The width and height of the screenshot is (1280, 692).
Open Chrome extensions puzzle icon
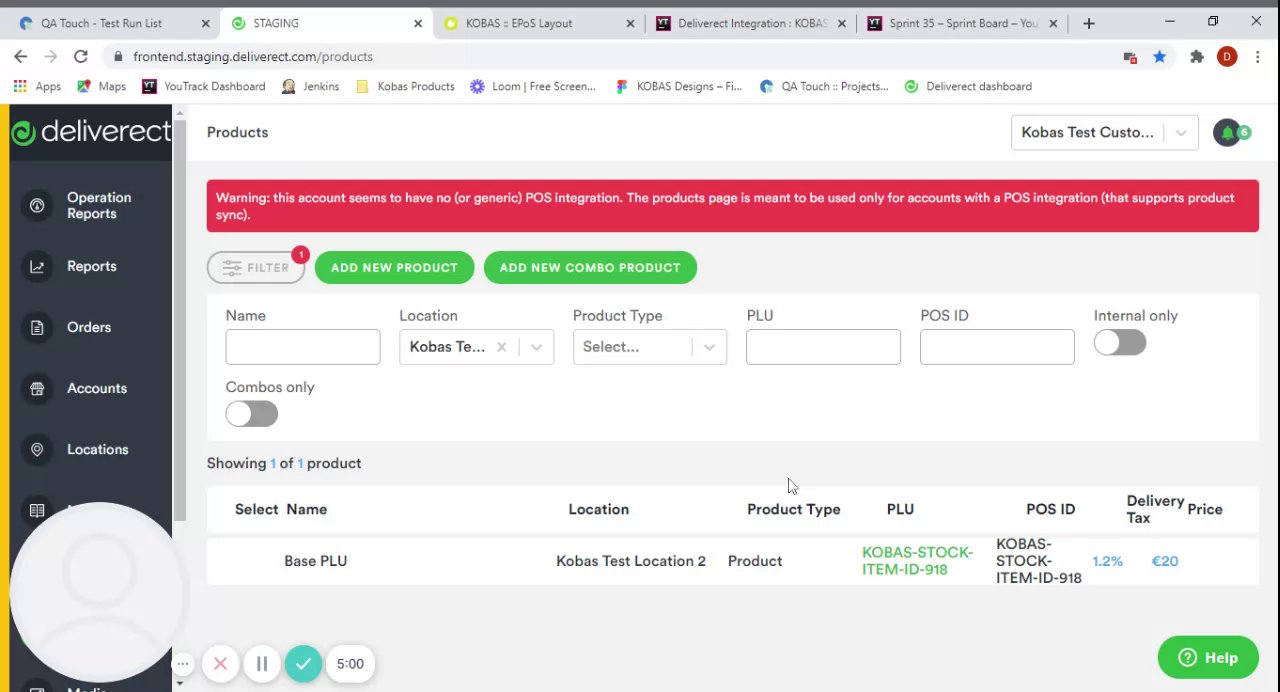tap(1196, 57)
